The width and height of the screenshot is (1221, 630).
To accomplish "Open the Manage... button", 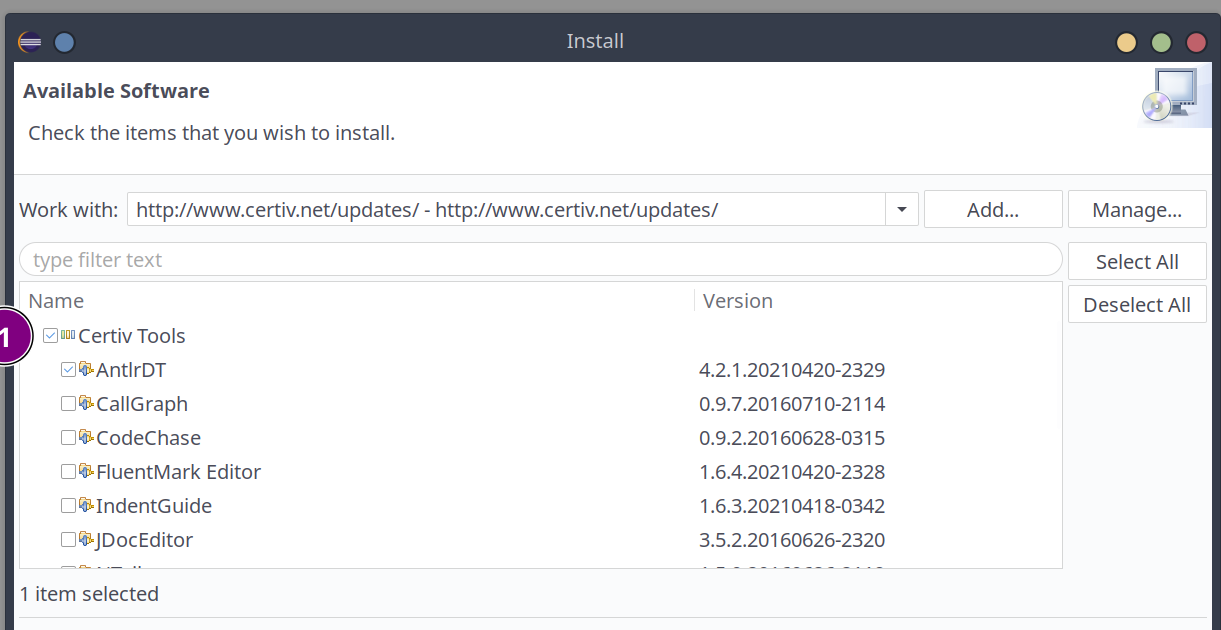I will (1136, 210).
